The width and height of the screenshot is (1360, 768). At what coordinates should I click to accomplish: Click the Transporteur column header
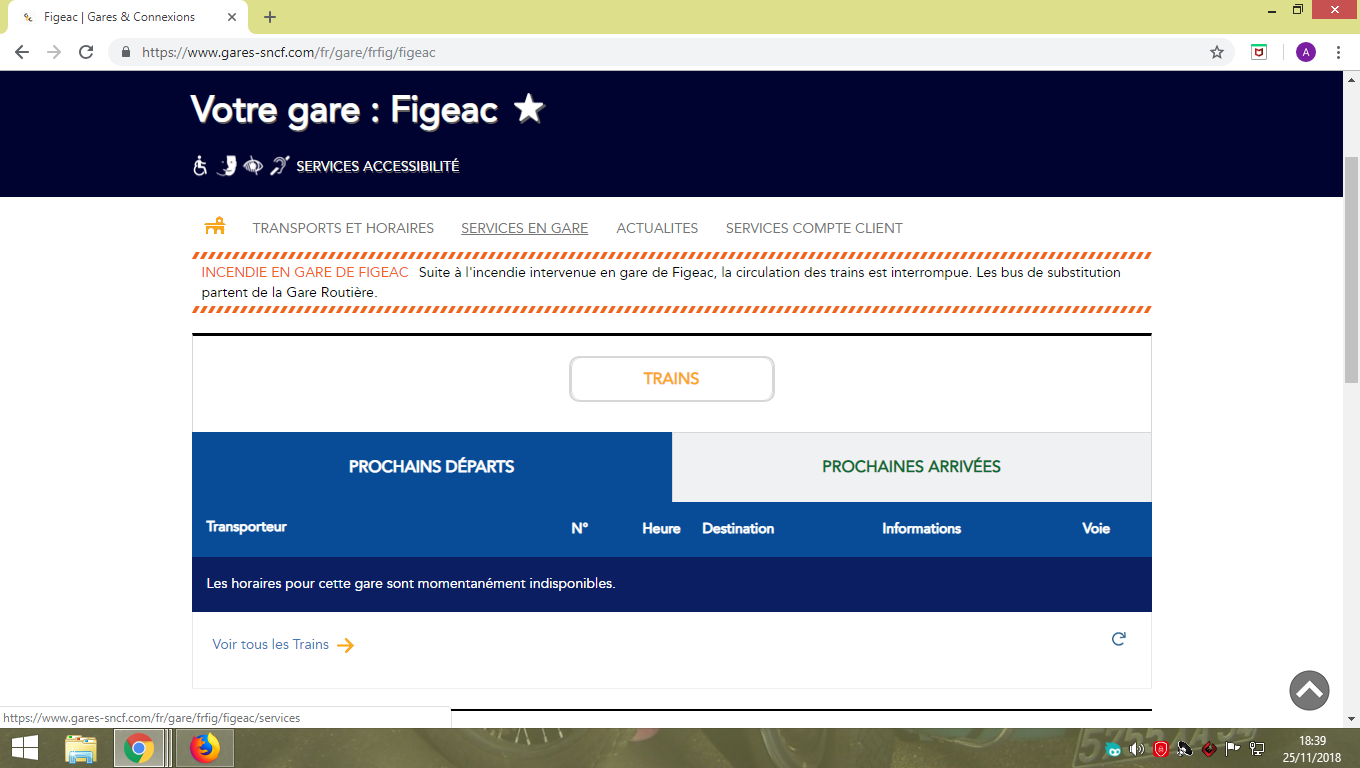[x=246, y=527]
